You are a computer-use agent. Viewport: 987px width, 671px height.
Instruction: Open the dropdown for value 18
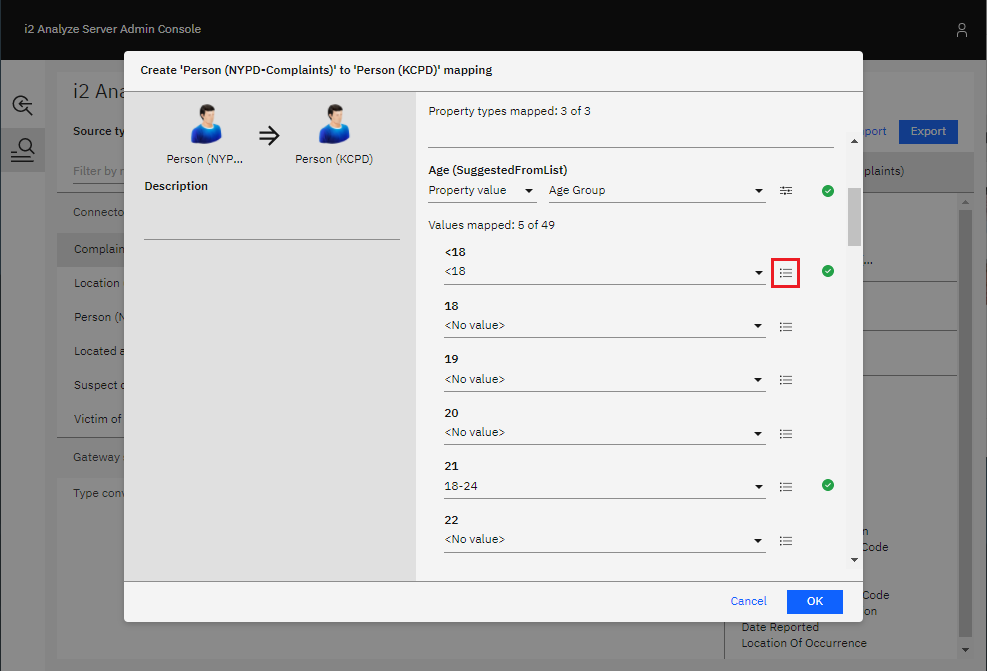tap(604, 326)
